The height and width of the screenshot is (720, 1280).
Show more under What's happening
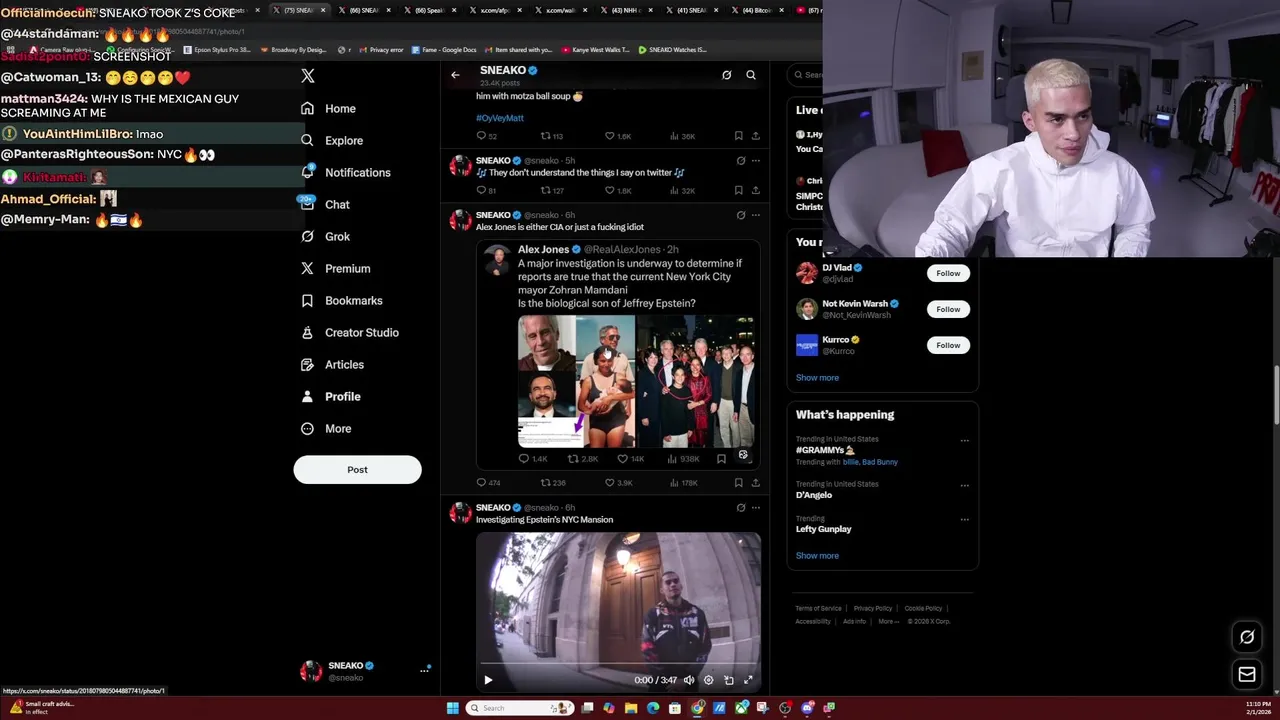click(817, 556)
